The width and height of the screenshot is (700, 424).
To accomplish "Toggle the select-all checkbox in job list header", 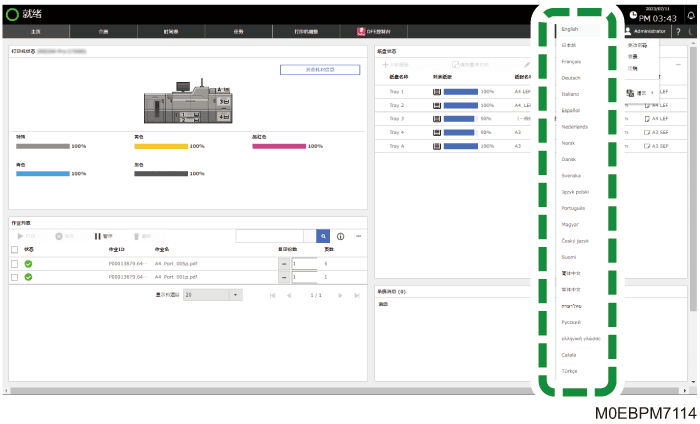I will click(14, 249).
